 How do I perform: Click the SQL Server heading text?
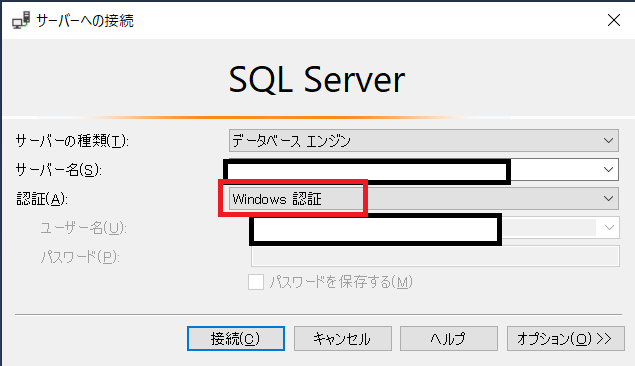(x=317, y=80)
